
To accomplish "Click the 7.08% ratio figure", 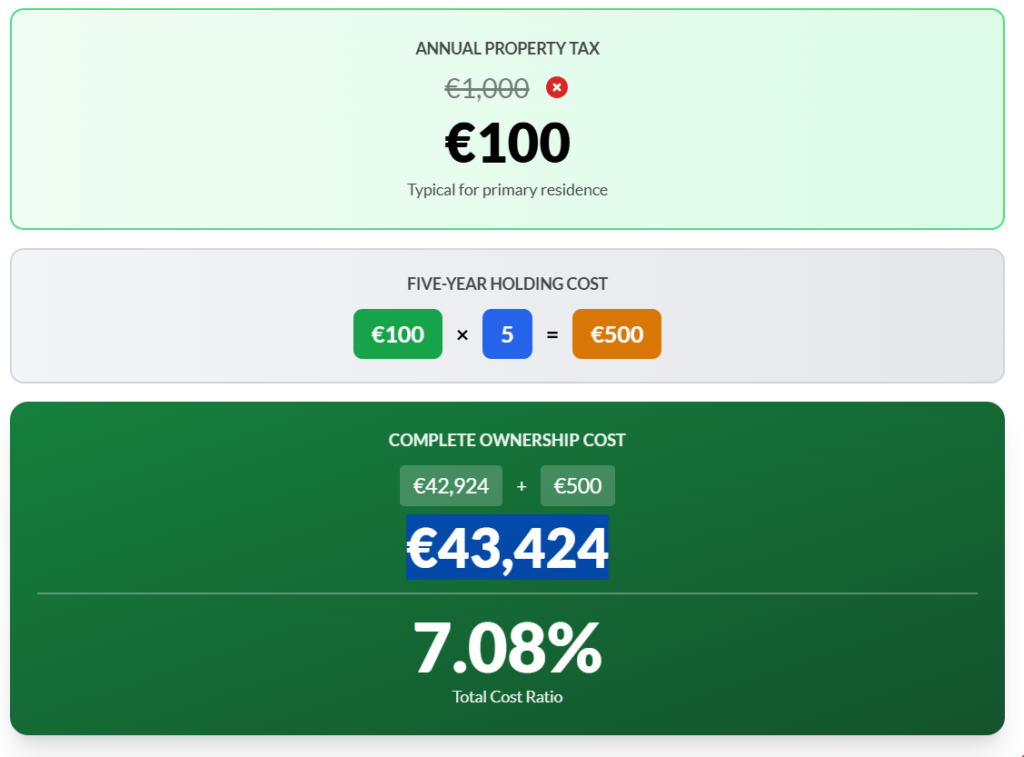I will click(507, 648).
